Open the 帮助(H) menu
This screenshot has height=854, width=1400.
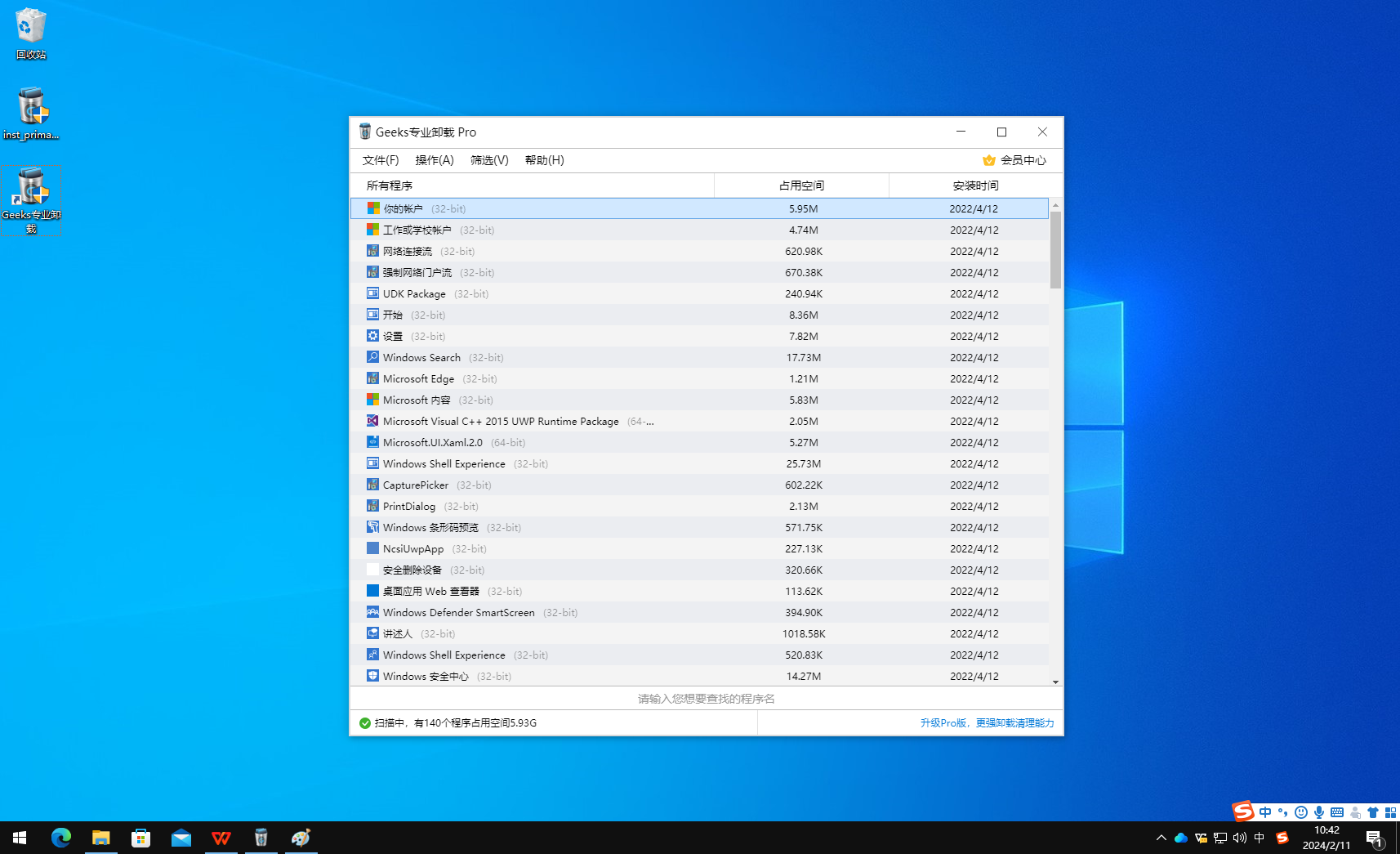click(x=544, y=160)
